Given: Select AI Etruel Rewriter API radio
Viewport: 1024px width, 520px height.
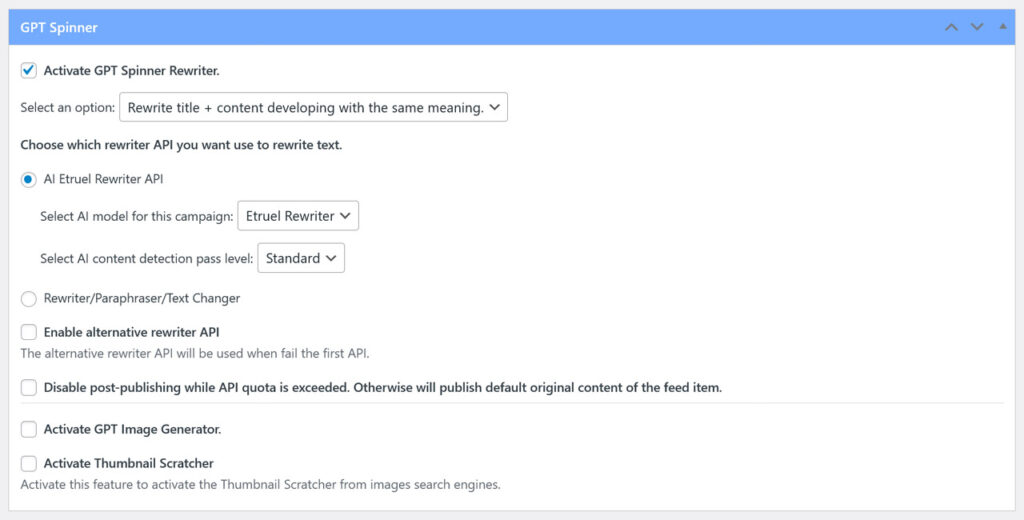Looking at the screenshot, I should [x=29, y=180].
